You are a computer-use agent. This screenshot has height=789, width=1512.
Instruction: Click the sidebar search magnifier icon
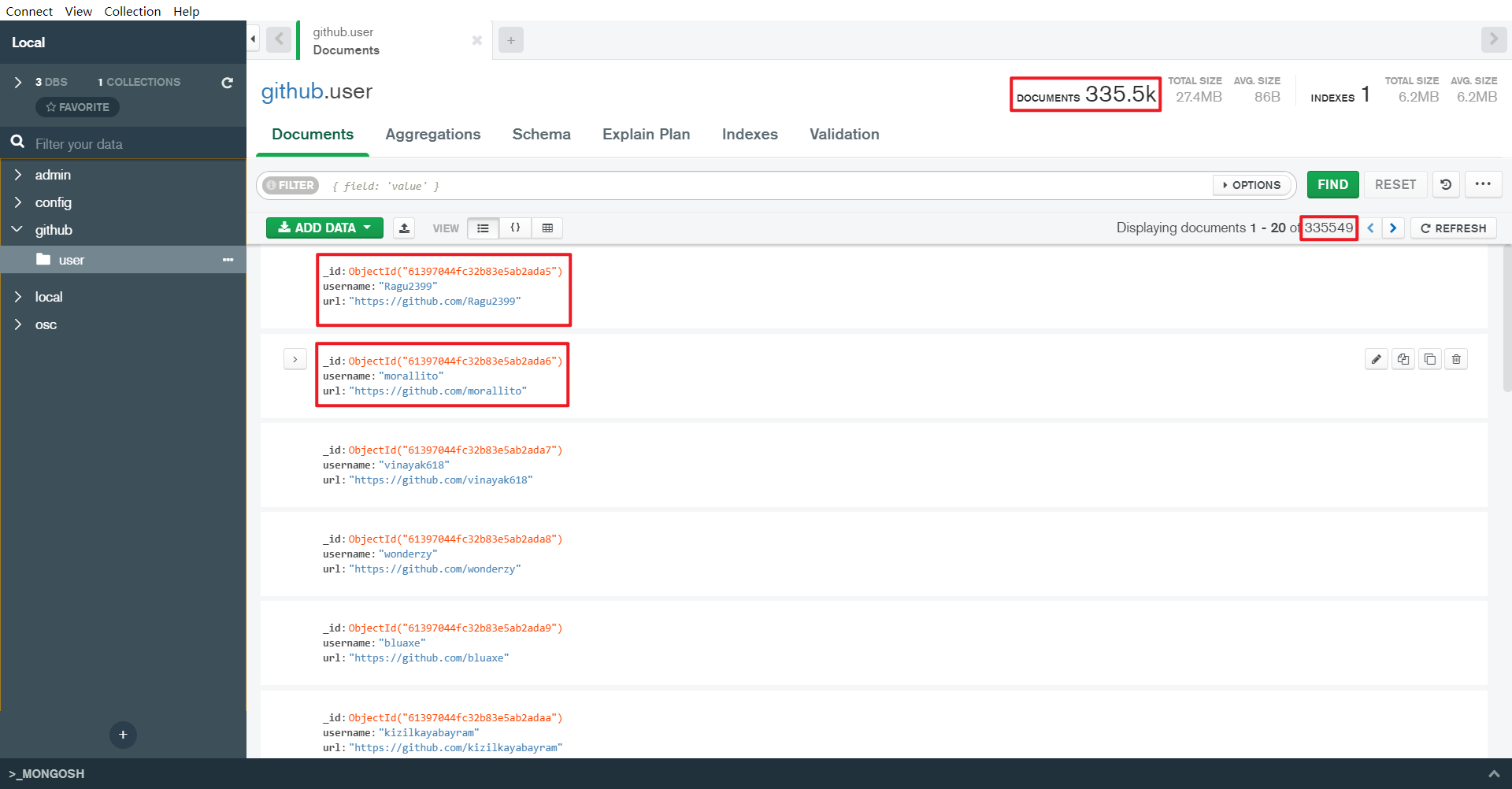point(17,143)
